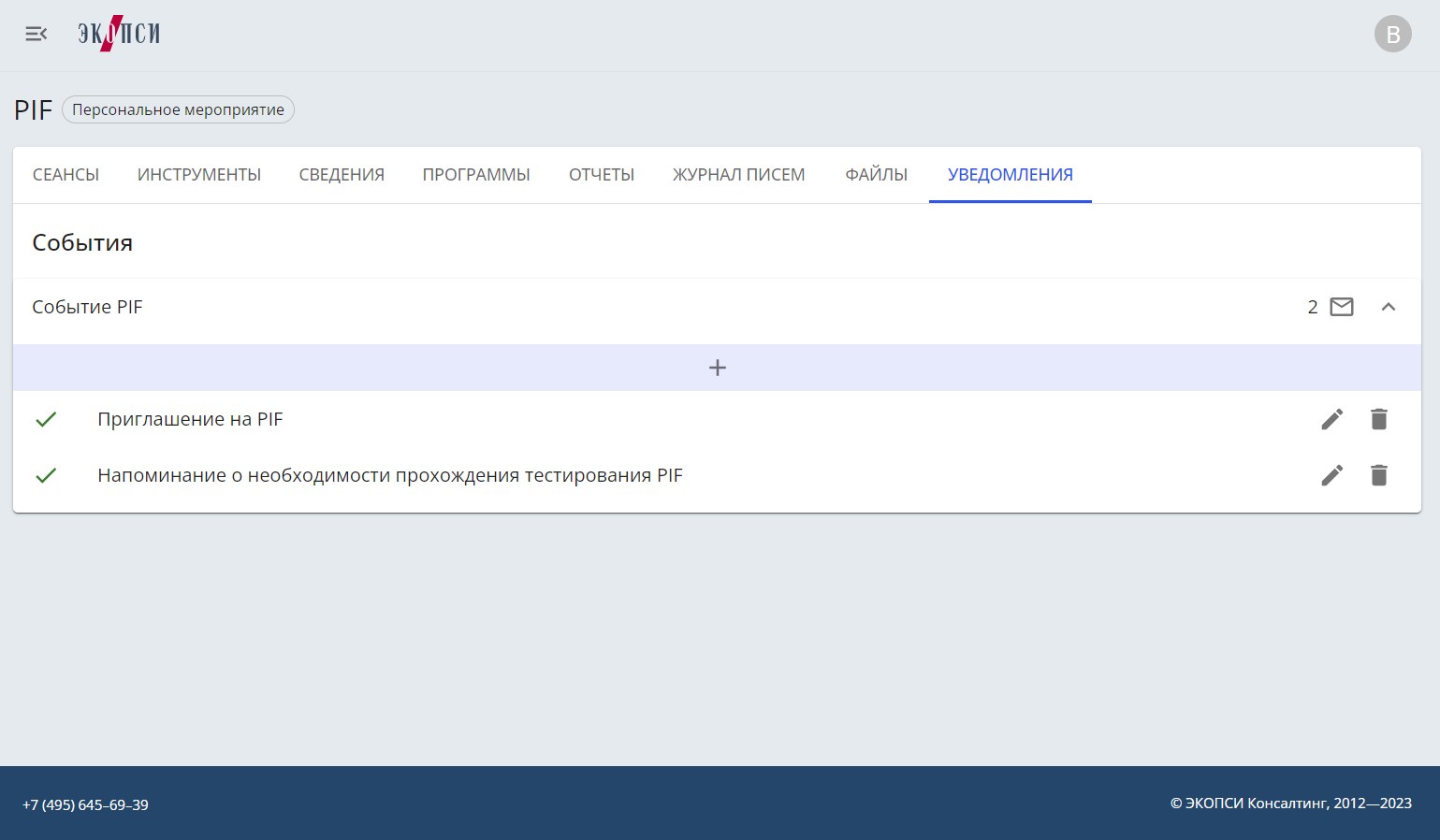Click the События section heading

point(82,242)
